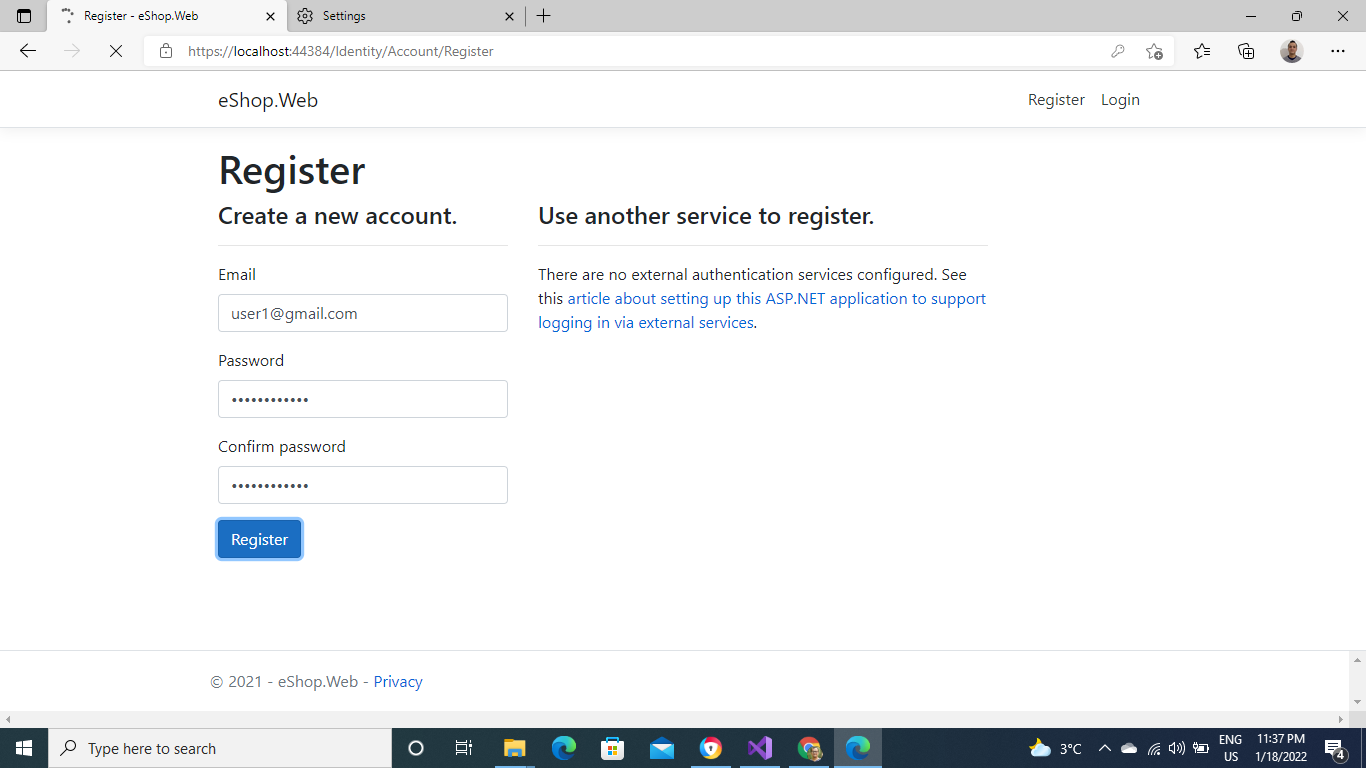Select the Register tab
1366x768 pixels.
click(x=150, y=16)
